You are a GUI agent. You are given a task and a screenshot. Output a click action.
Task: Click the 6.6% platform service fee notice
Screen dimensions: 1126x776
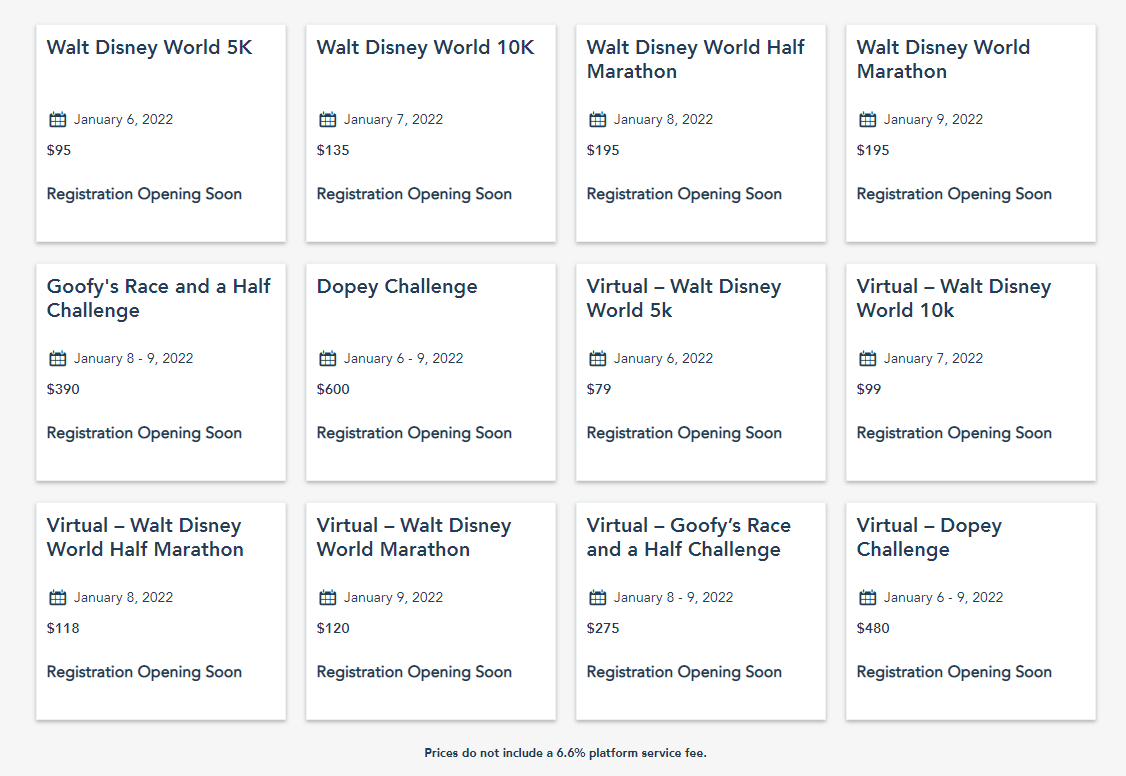(x=565, y=753)
